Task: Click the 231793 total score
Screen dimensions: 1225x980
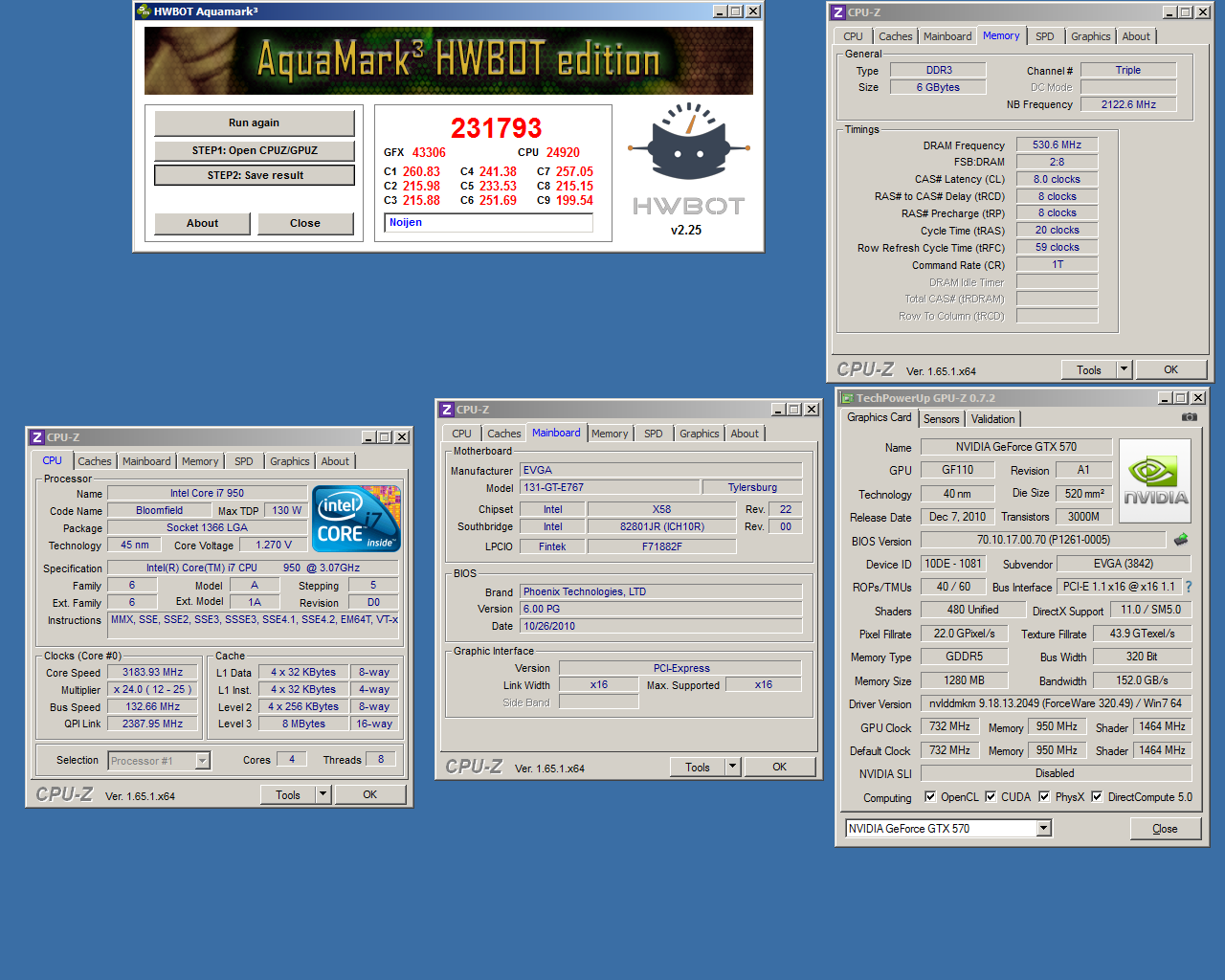Action: pos(496,127)
